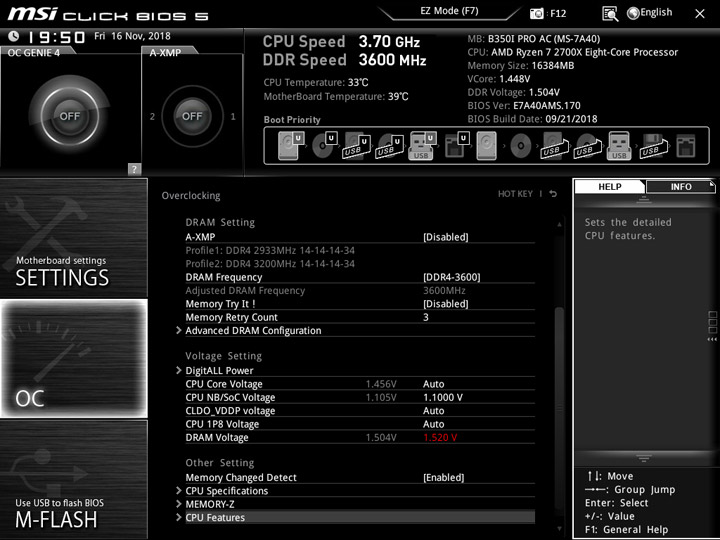The width and height of the screenshot is (720, 540).
Task: Edit DRAM Voltage 1.520 V field
Action: (x=440, y=437)
